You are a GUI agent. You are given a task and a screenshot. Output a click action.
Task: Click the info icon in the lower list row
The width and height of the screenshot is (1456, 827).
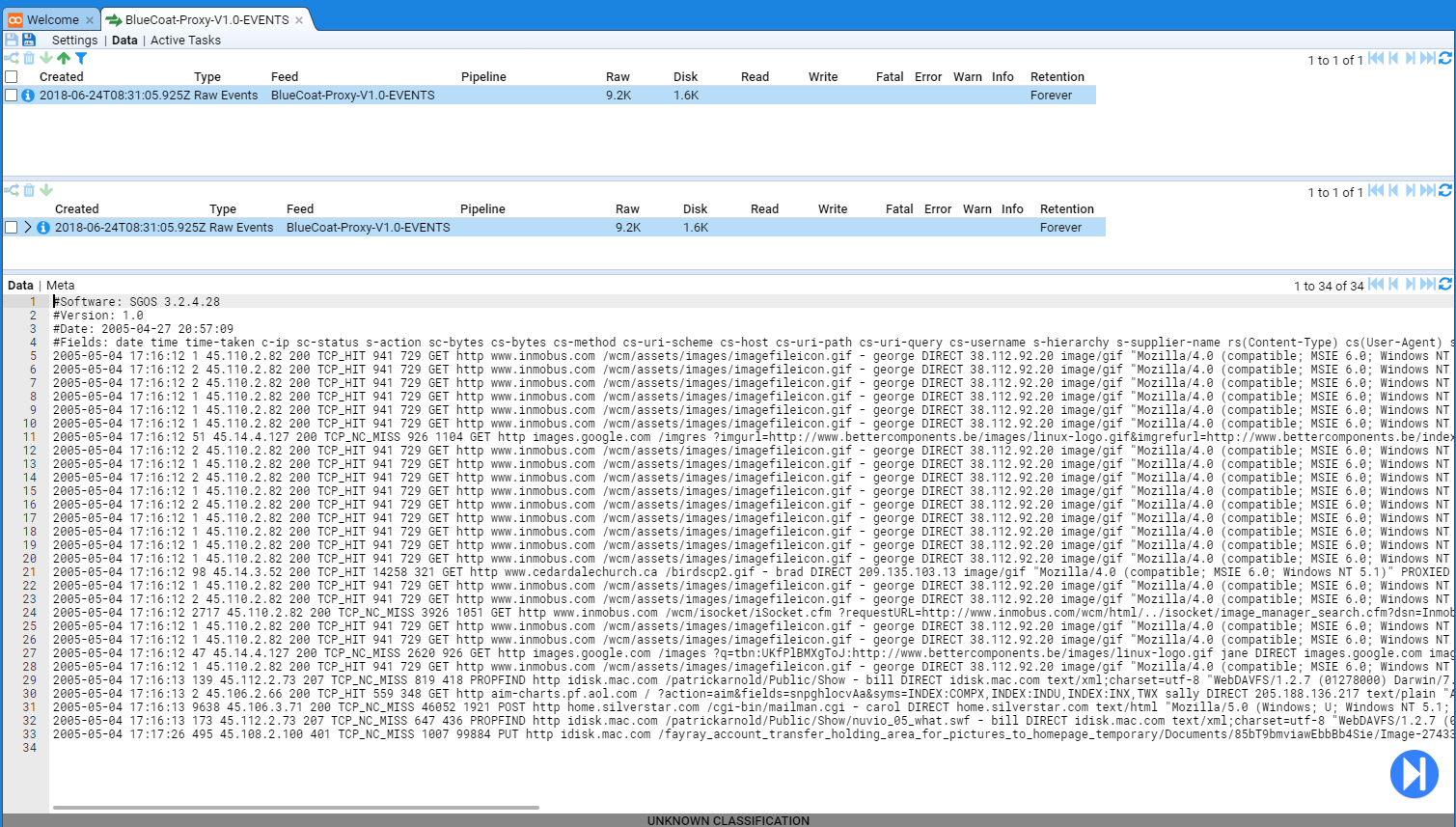pyautogui.click(x=43, y=228)
